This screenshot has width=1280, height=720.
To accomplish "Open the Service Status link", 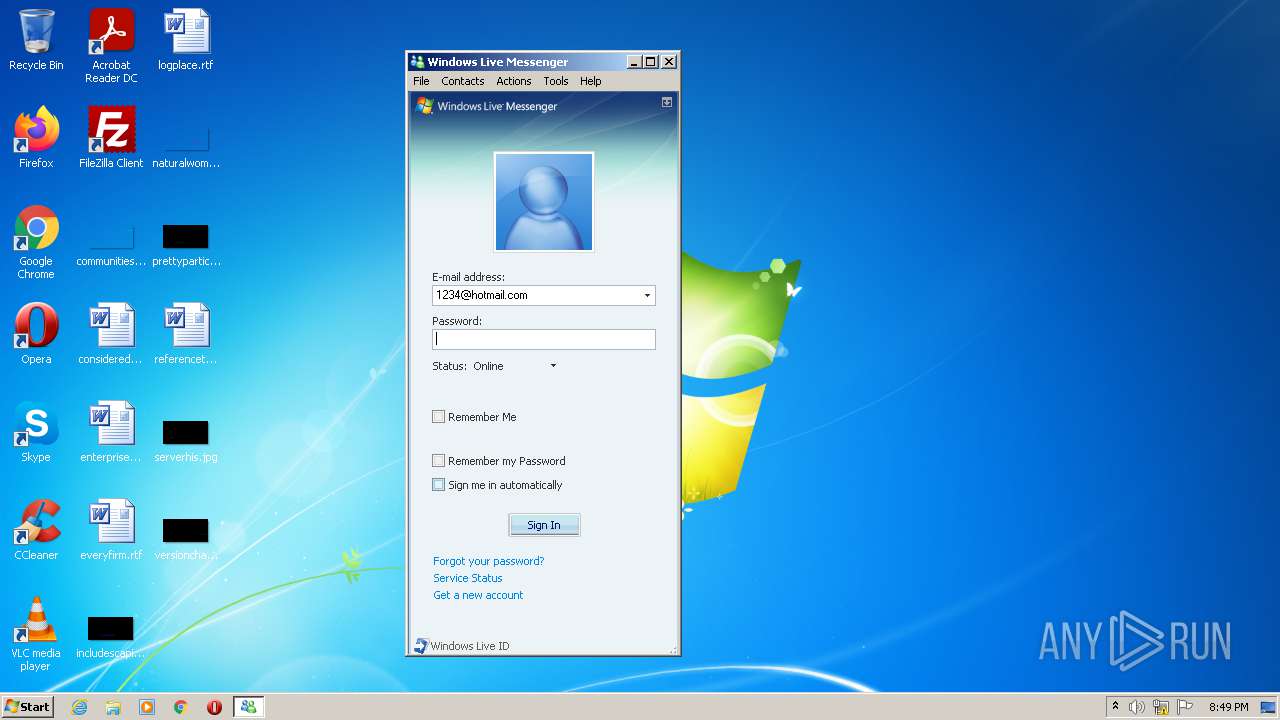I will point(468,578).
